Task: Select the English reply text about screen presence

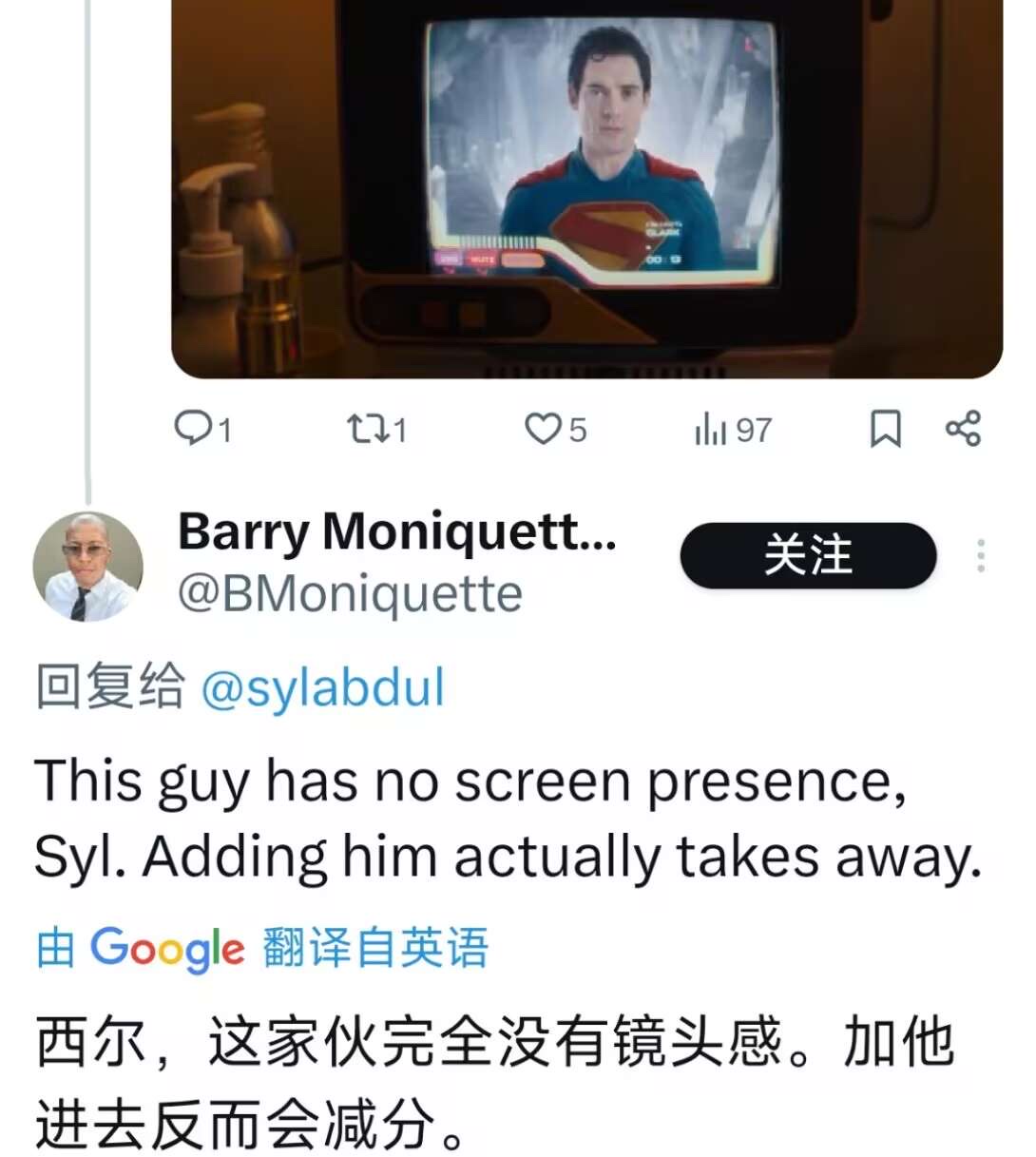Action: click(x=508, y=819)
